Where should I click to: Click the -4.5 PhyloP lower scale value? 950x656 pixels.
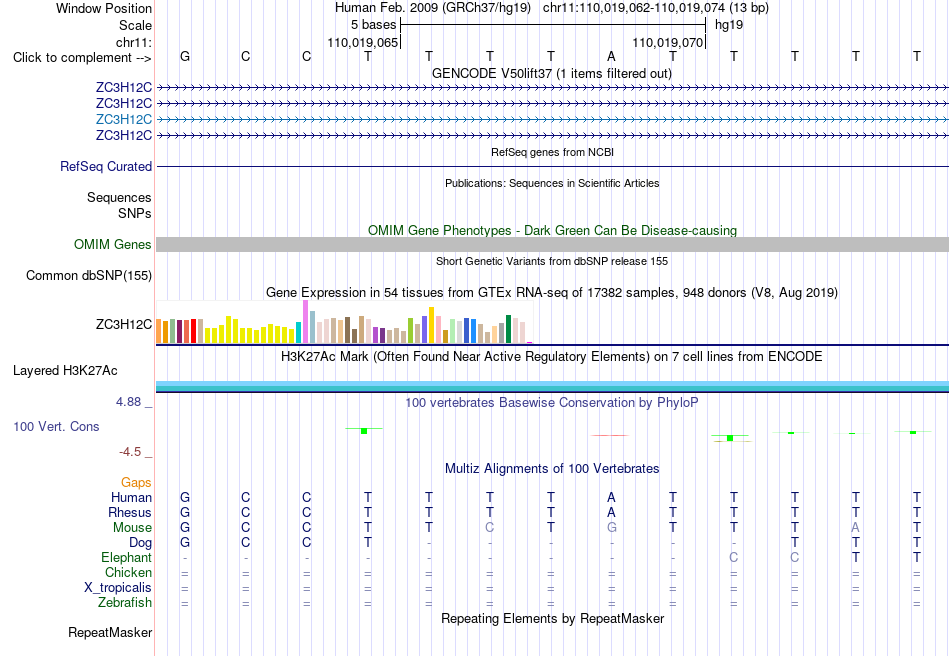pyautogui.click(x=130, y=452)
